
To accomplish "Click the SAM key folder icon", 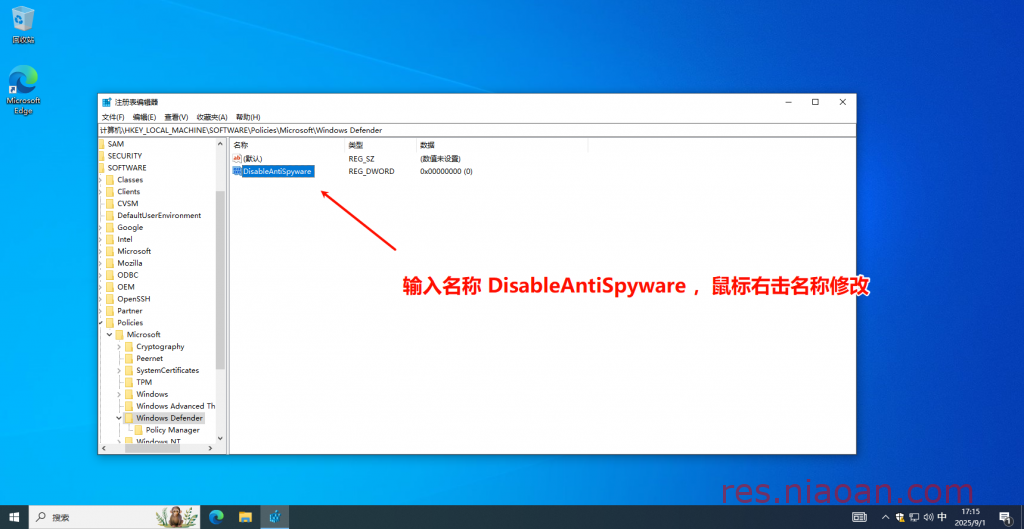I will [101, 144].
